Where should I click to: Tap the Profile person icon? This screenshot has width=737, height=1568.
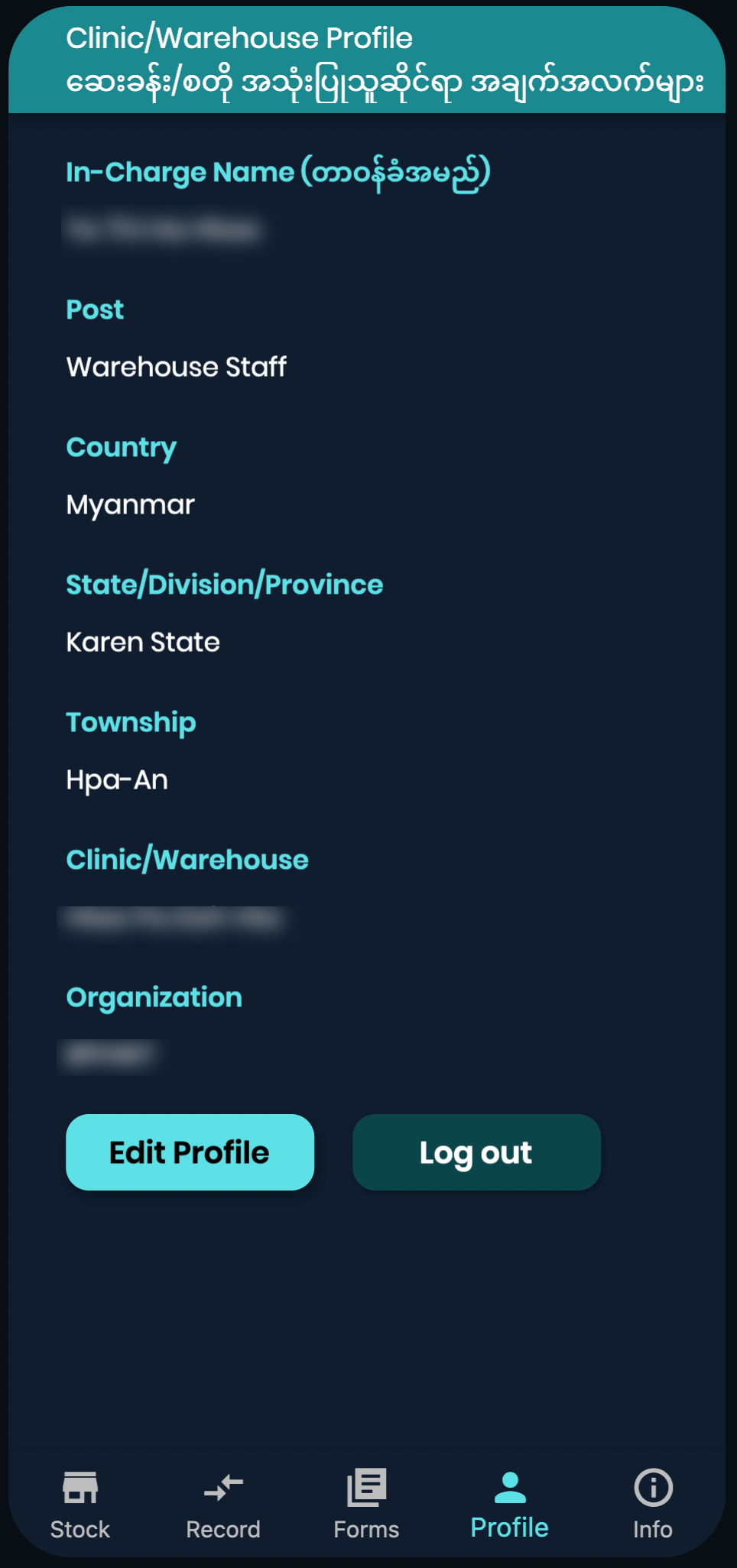click(510, 1487)
